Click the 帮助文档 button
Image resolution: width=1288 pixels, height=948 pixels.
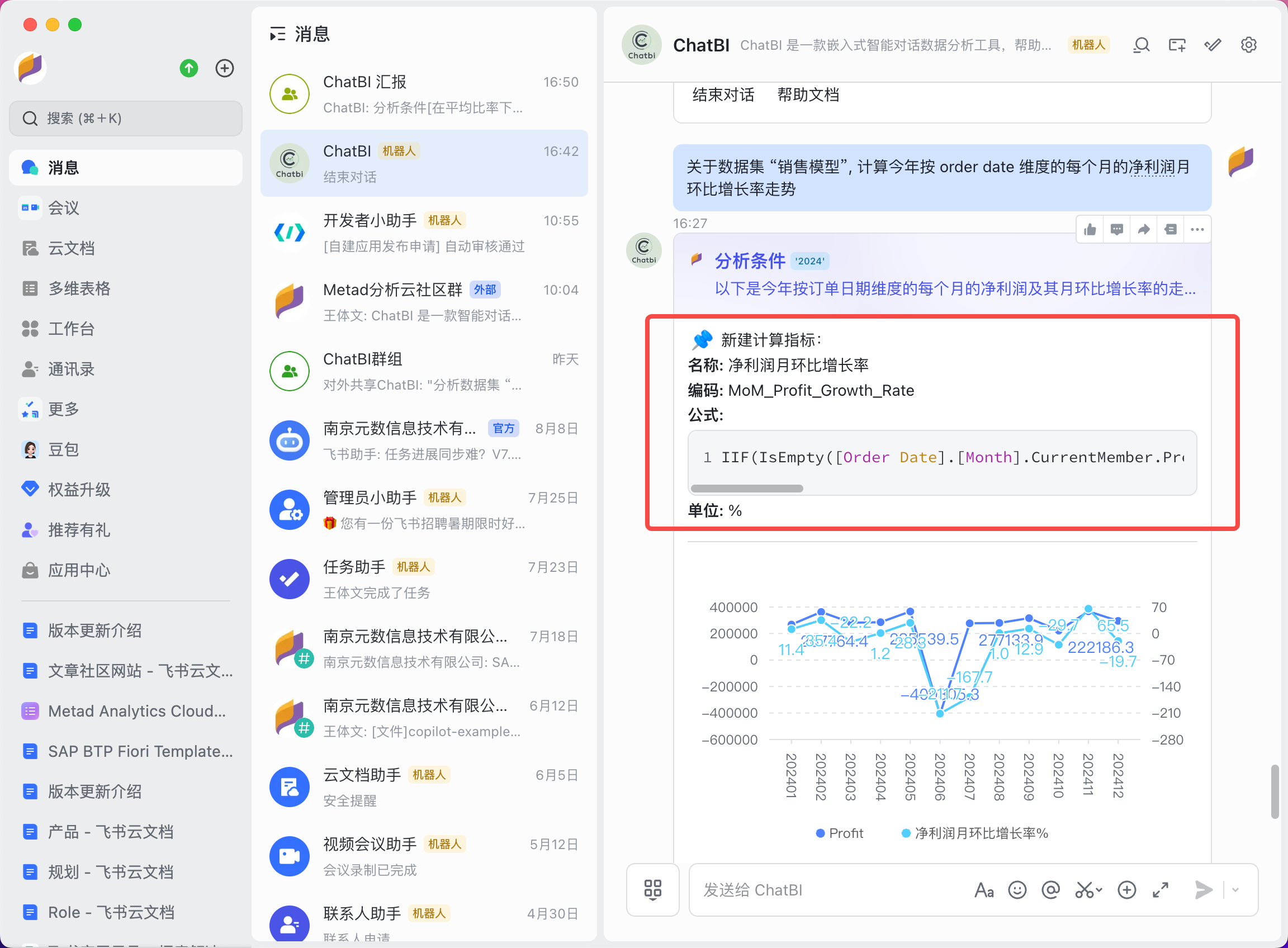click(808, 94)
